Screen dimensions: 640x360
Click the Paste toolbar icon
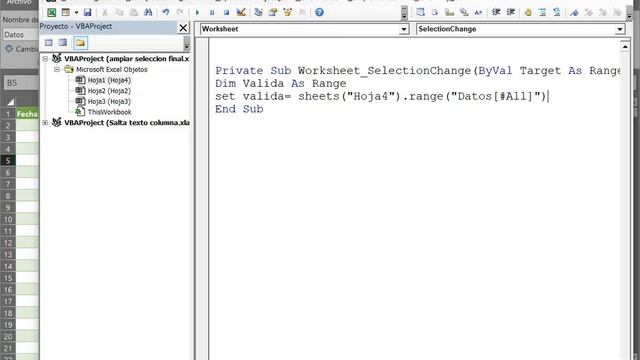click(133, 12)
